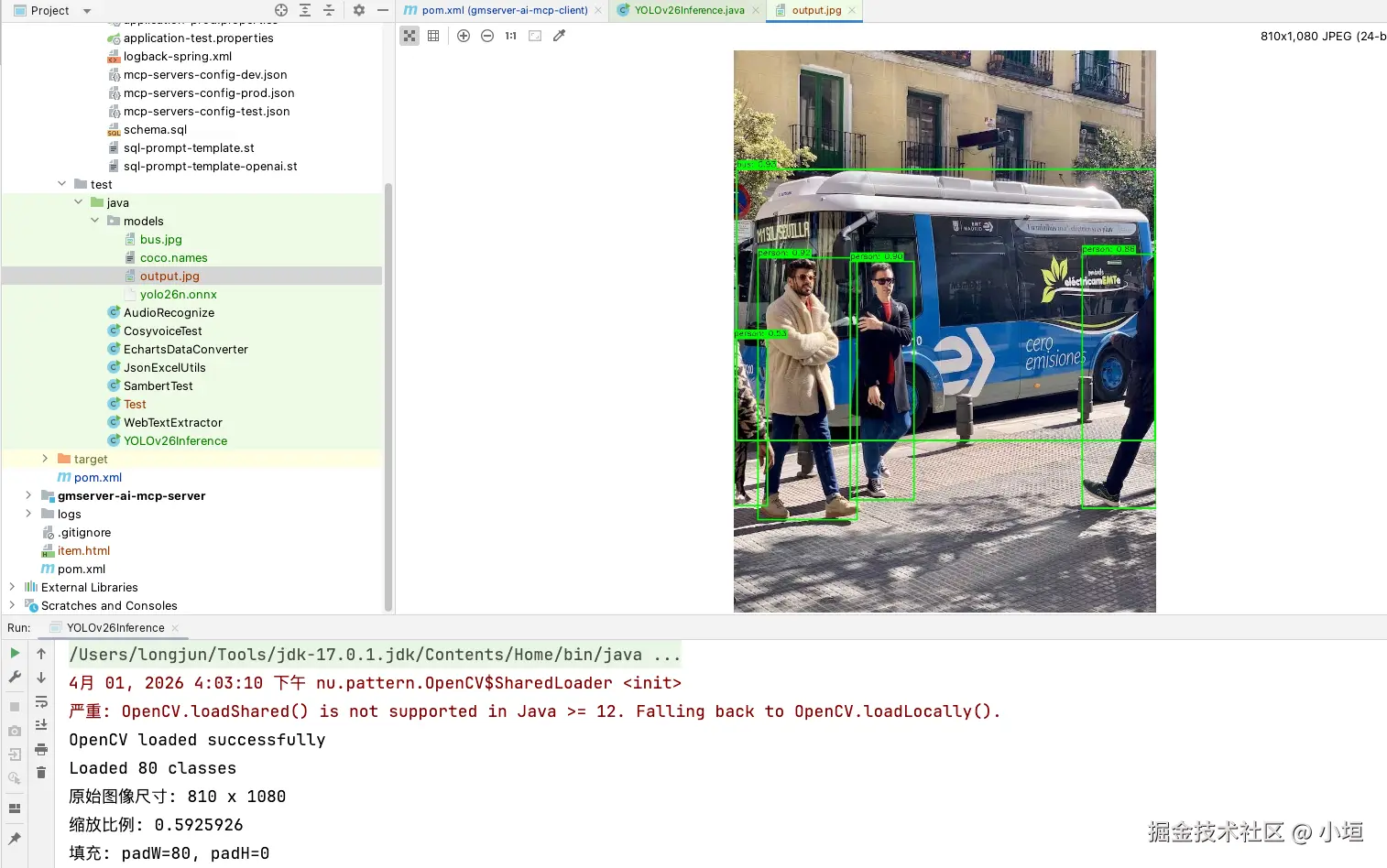Click the Exit run icon
The width and height of the screenshot is (1387, 868).
[x=15, y=754]
